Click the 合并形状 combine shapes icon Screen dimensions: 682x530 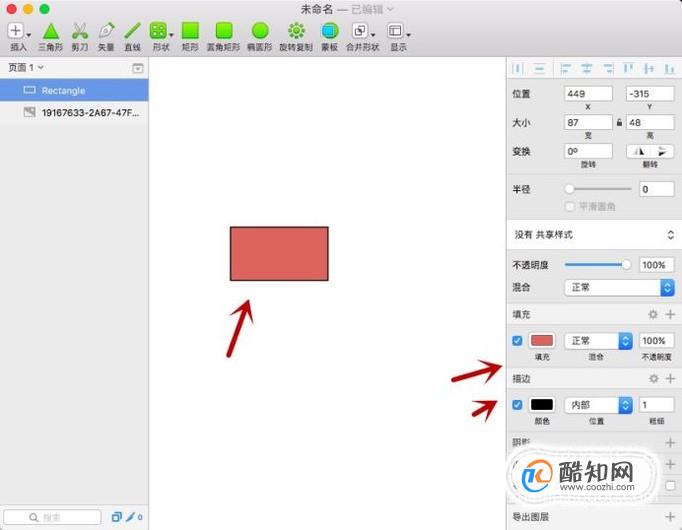(x=360, y=31)
